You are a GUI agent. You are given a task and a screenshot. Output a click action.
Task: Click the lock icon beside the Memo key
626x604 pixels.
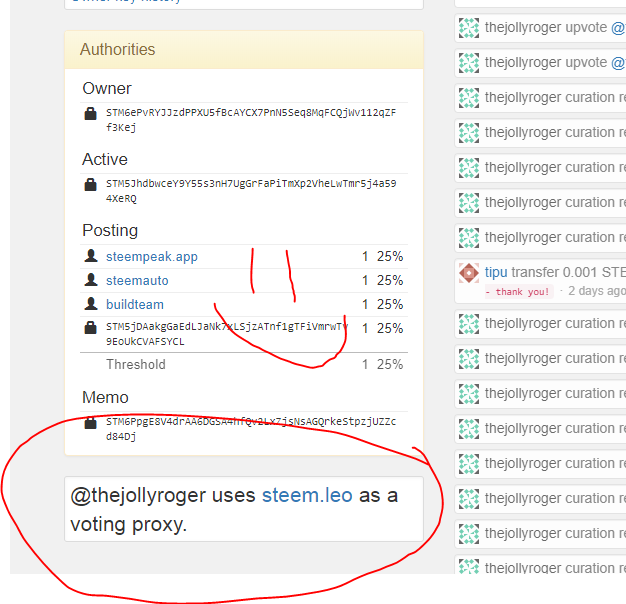point(91,423)
